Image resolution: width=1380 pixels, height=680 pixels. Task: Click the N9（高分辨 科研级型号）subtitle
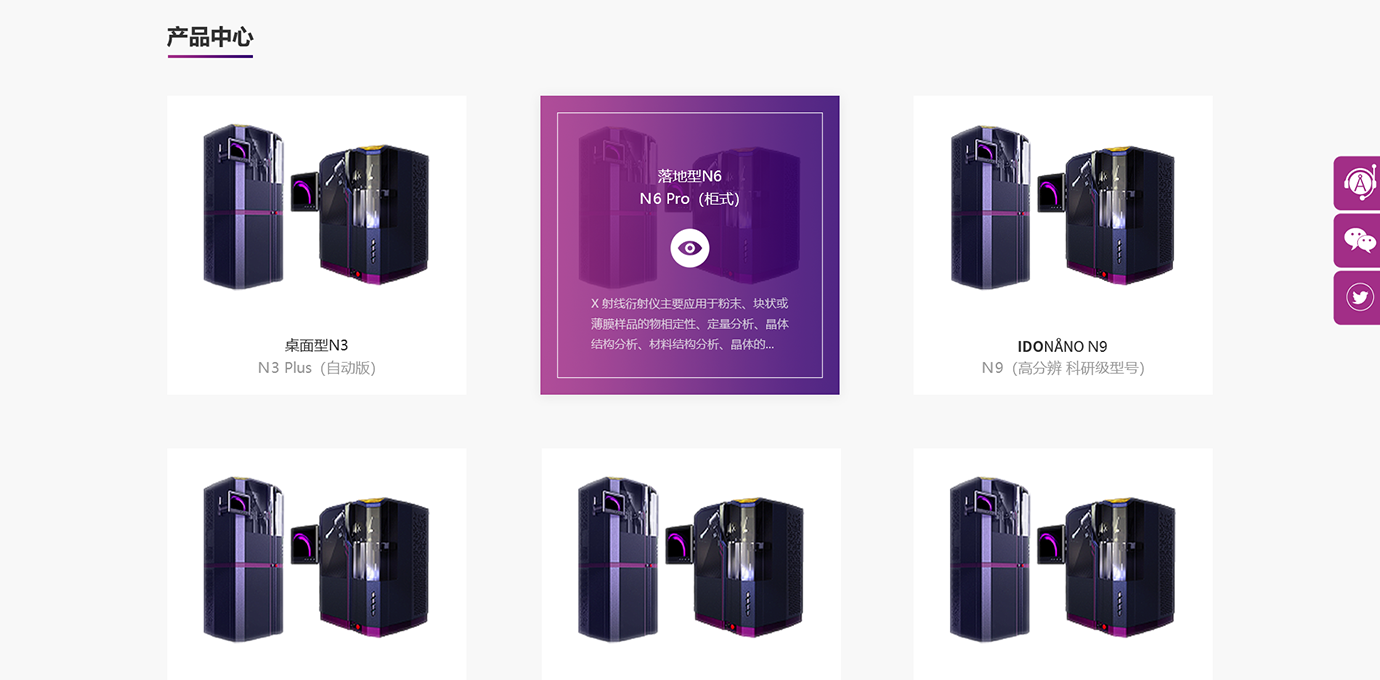coord(1062,368)
